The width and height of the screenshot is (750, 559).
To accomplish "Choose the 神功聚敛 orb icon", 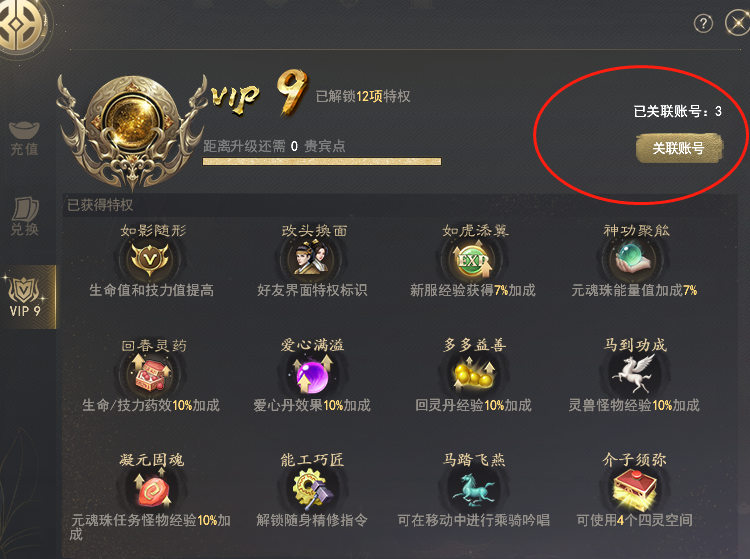I will 634,258.
